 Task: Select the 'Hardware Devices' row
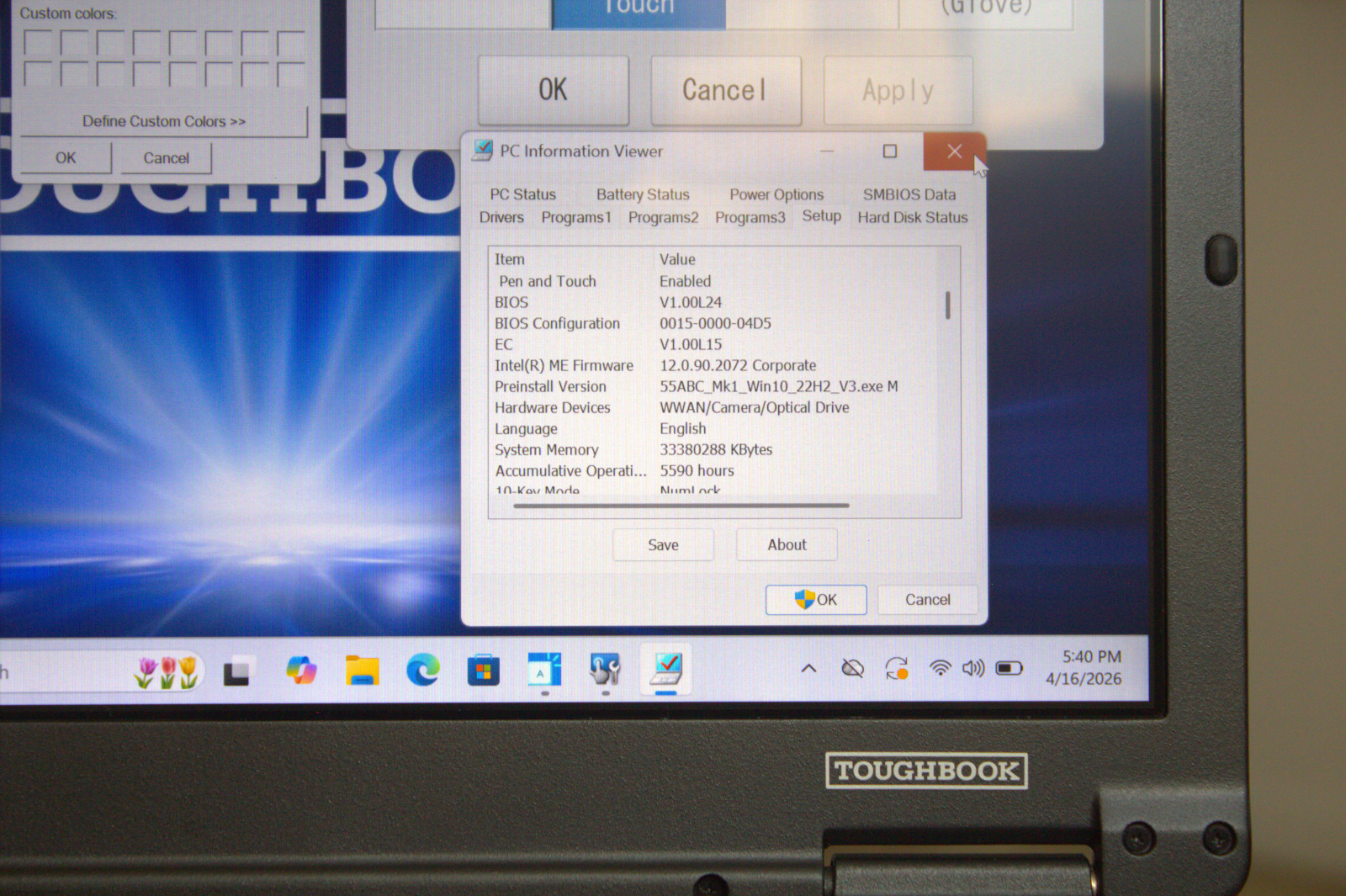click(x=715, y=407)
